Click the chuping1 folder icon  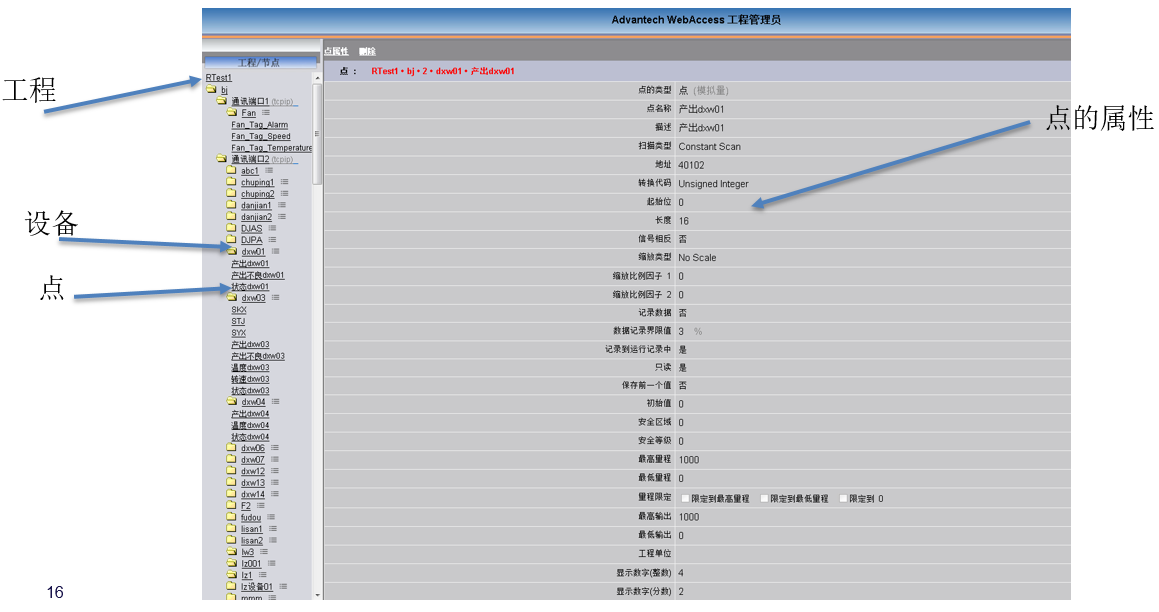231,182
